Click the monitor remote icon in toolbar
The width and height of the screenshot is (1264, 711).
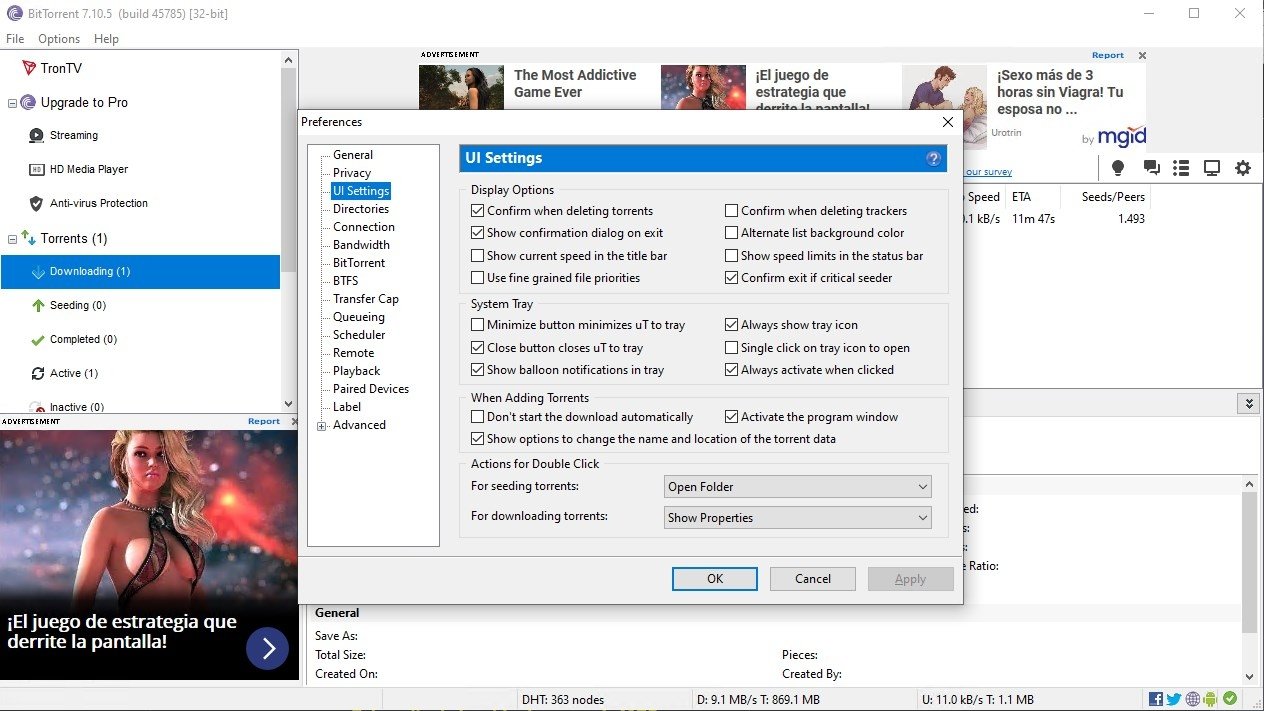[x=1212, y=168]
